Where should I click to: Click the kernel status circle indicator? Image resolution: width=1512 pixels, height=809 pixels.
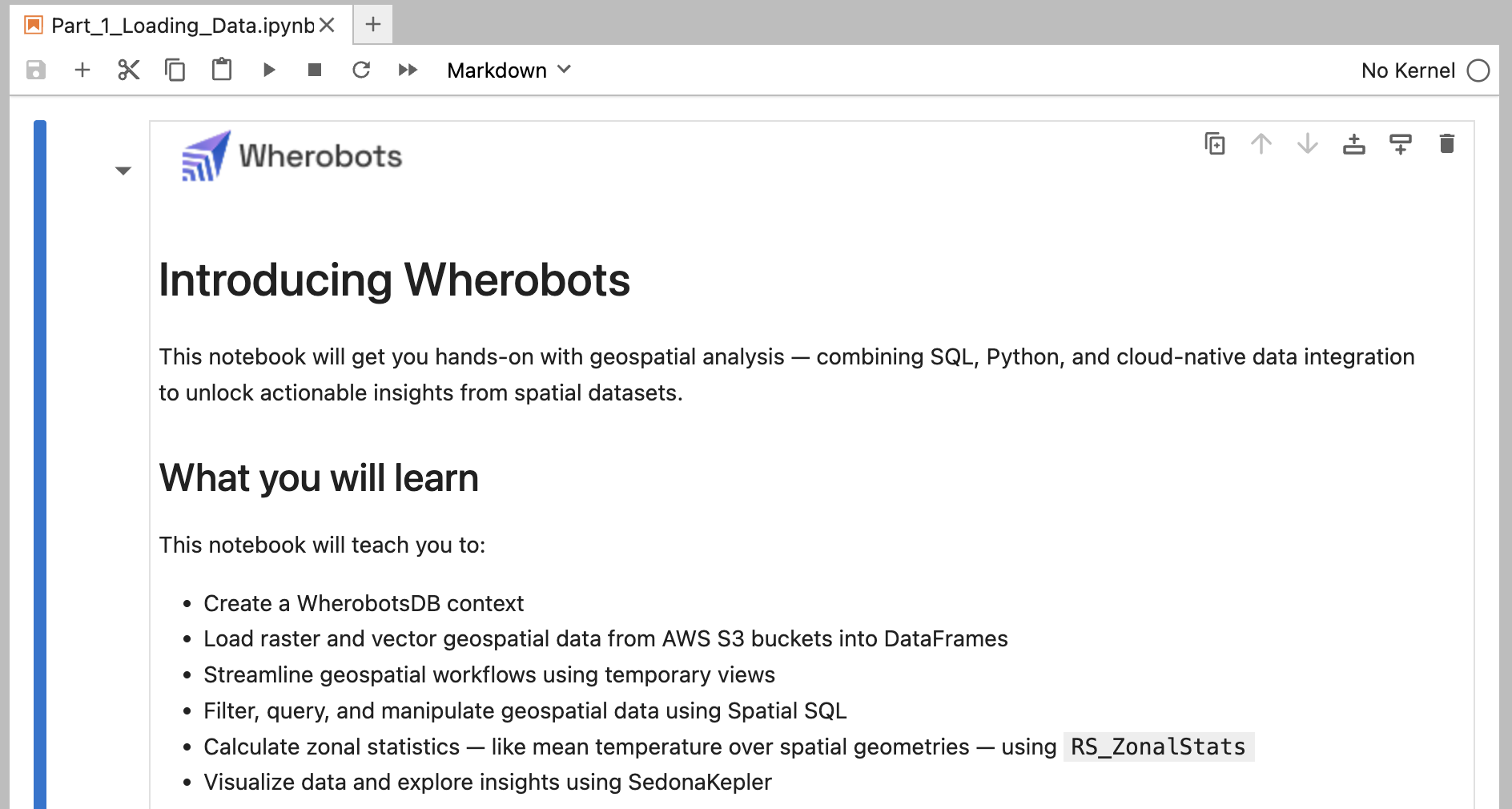1478,70
